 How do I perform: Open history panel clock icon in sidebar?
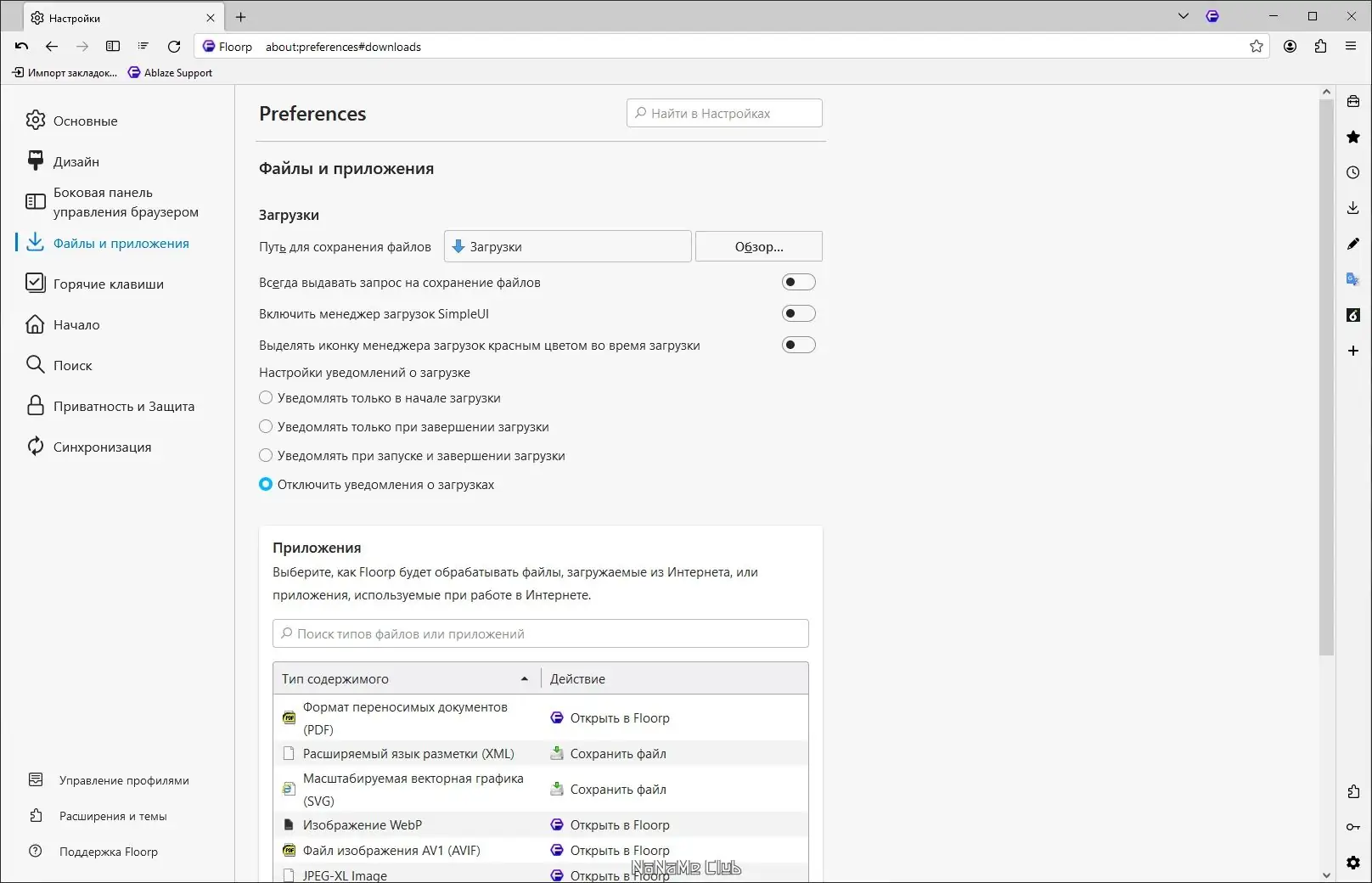(x=1353, y=172)
